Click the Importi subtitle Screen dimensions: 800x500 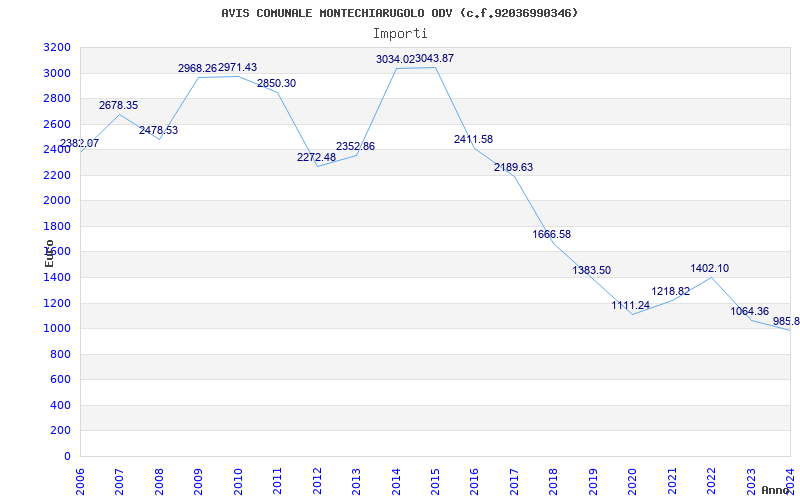tap(400, 34)
